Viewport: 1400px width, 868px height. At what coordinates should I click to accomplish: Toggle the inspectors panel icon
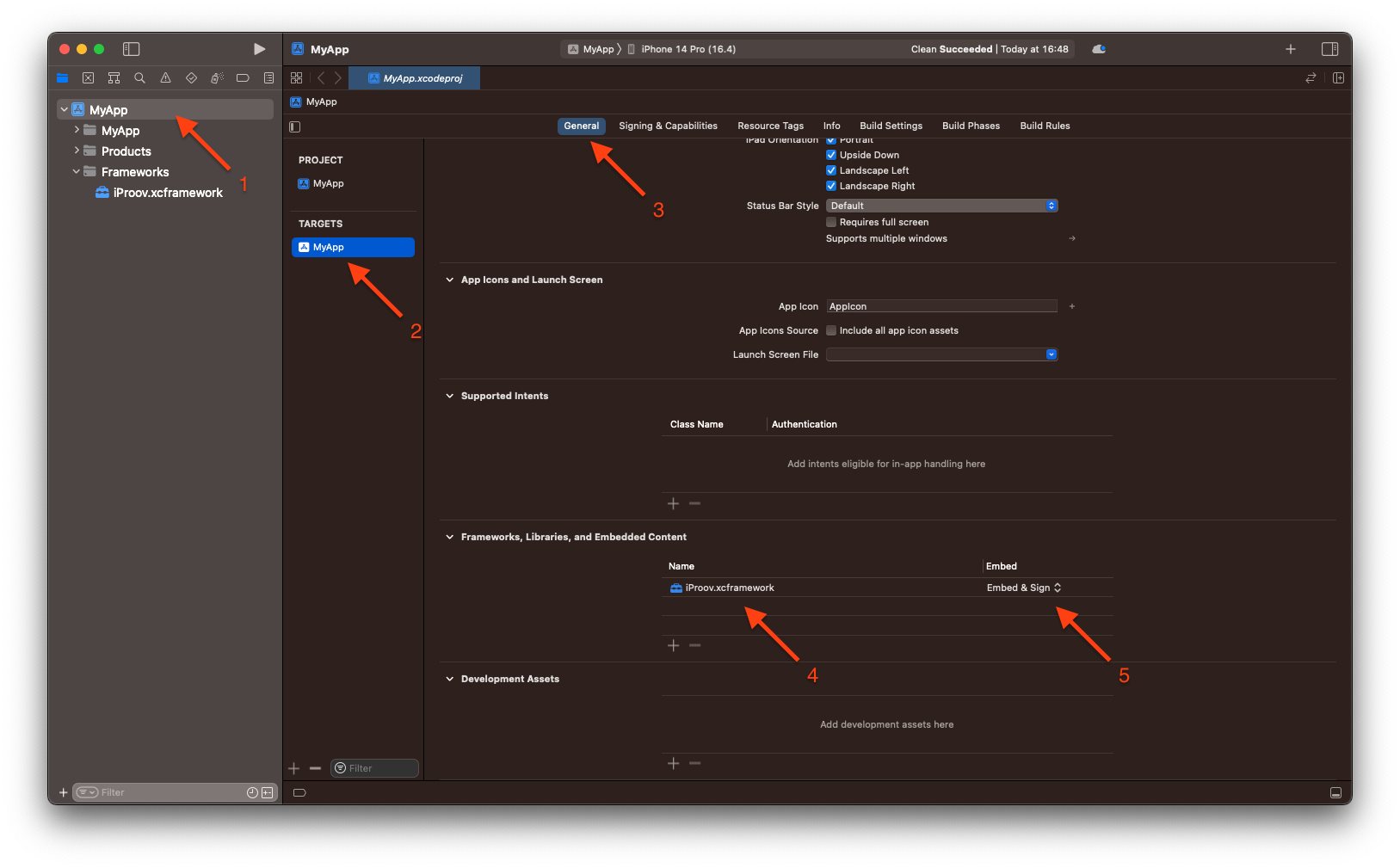tap(1329, 49)
